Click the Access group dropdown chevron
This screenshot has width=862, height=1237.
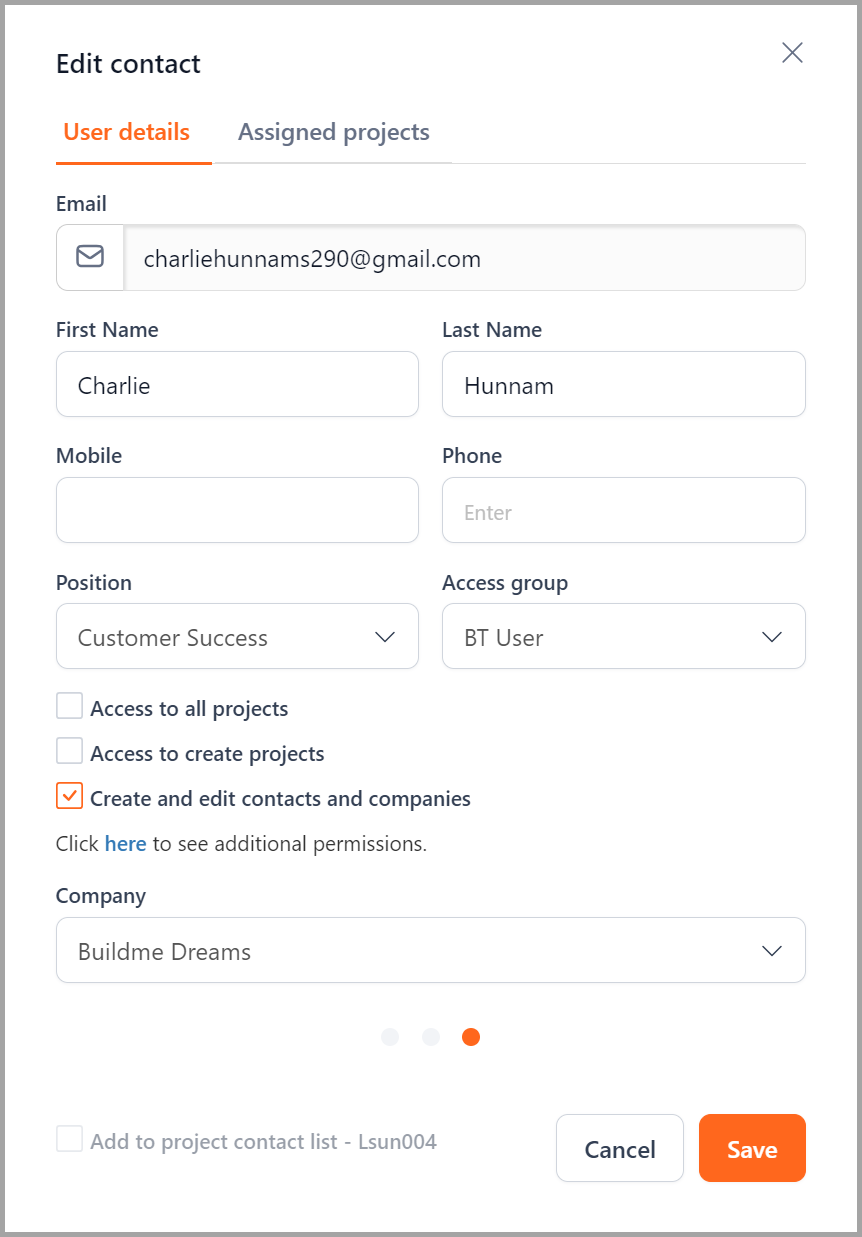(772, 637)
